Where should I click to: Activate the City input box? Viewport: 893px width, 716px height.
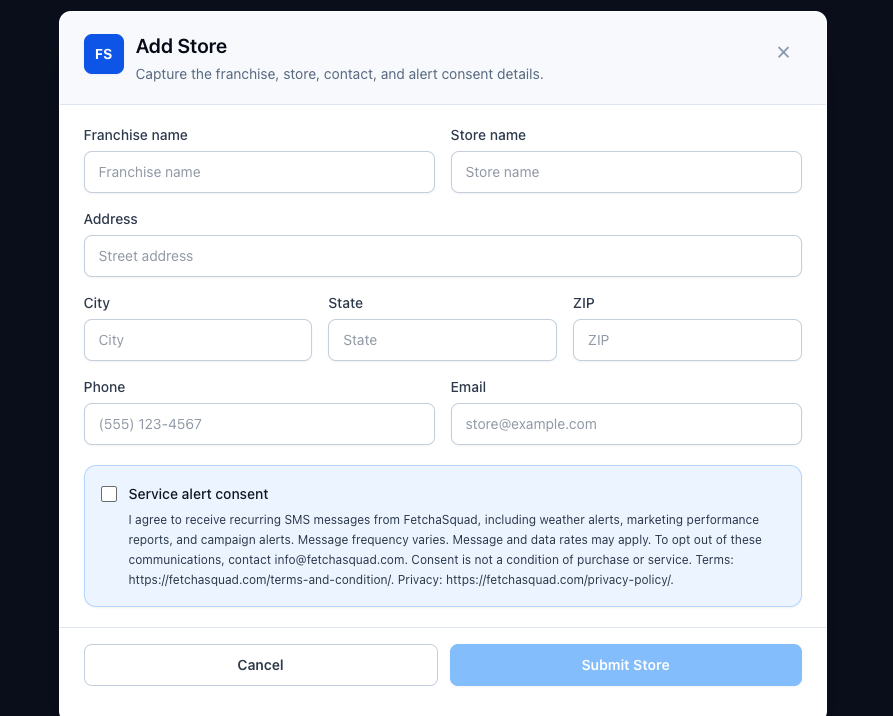pos(198,340)
